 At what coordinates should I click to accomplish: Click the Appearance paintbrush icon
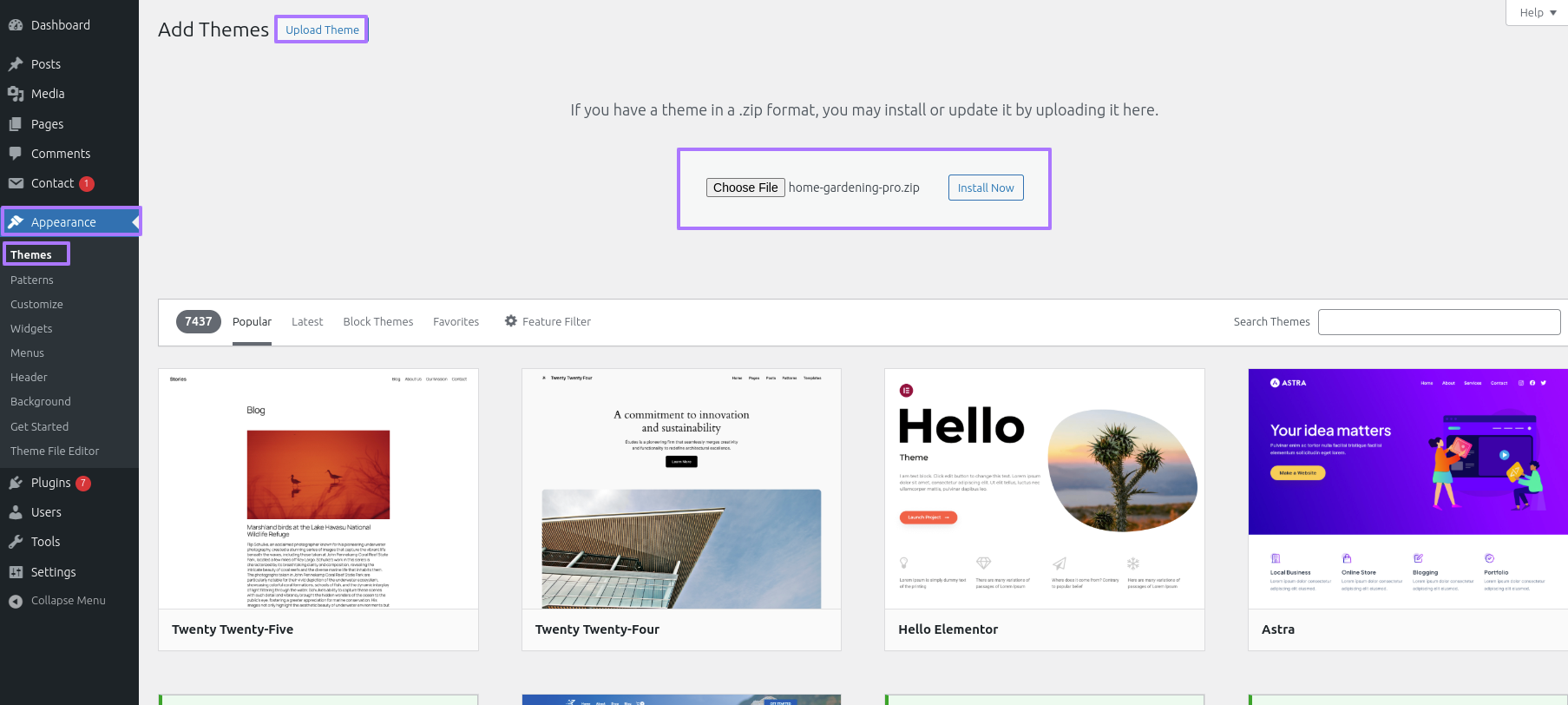click(16, 222)
